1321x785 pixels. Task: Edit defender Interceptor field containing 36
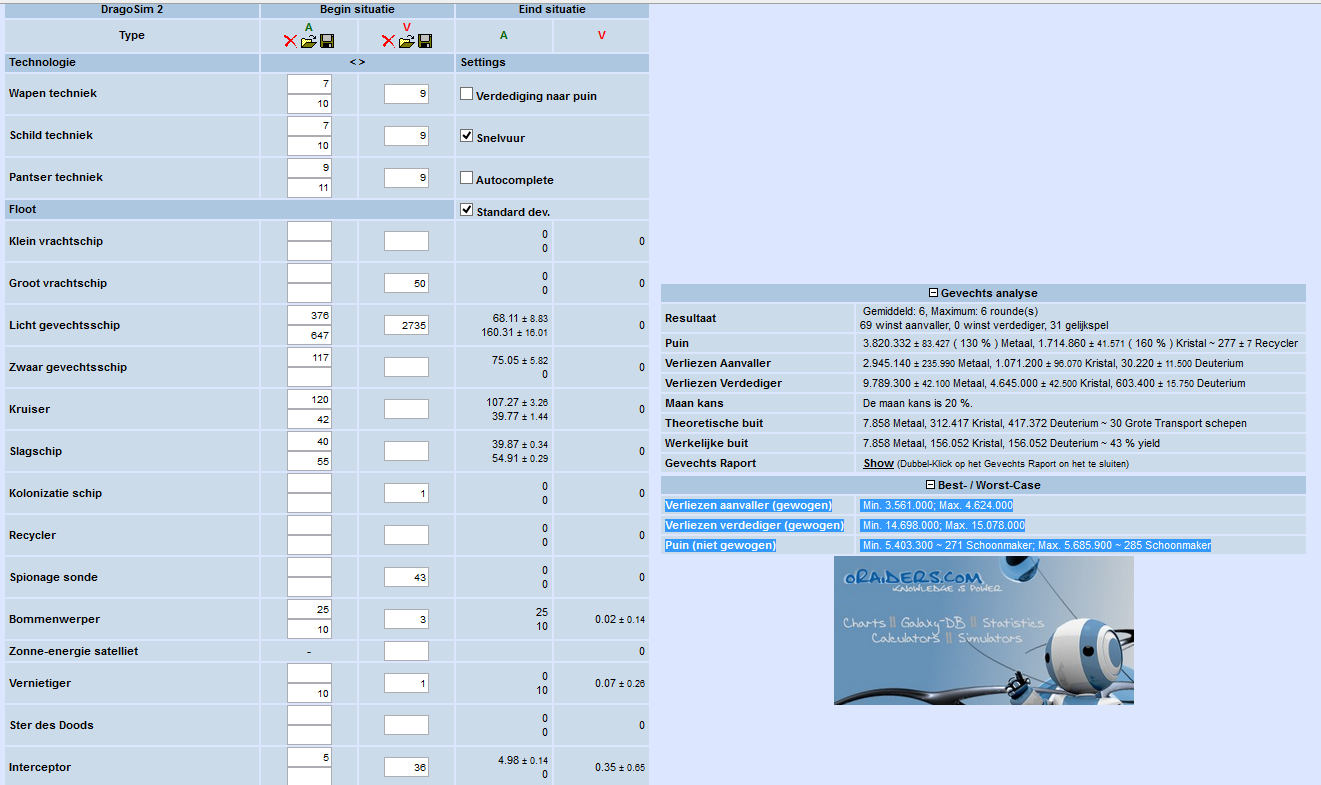406,767
